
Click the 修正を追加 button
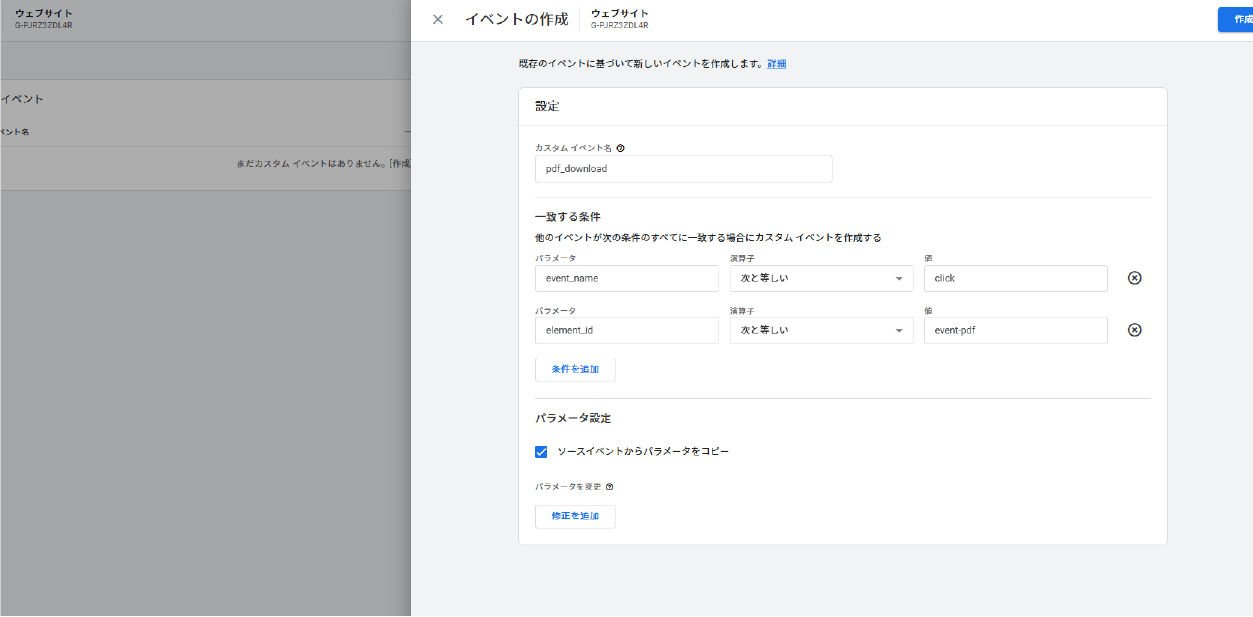click(x=575, y=516)
